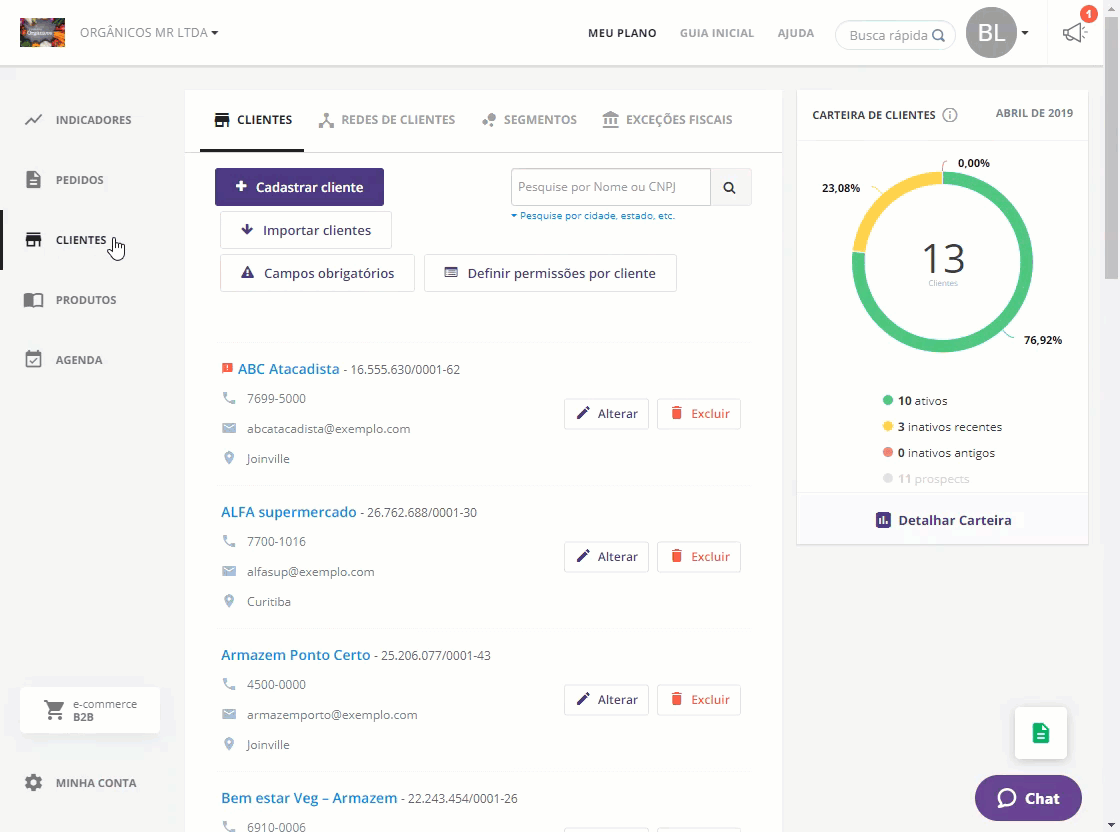Screen dimensions: 1120x832
Task: Open Indicadores in the sidebar
Action: pos(92,120)
